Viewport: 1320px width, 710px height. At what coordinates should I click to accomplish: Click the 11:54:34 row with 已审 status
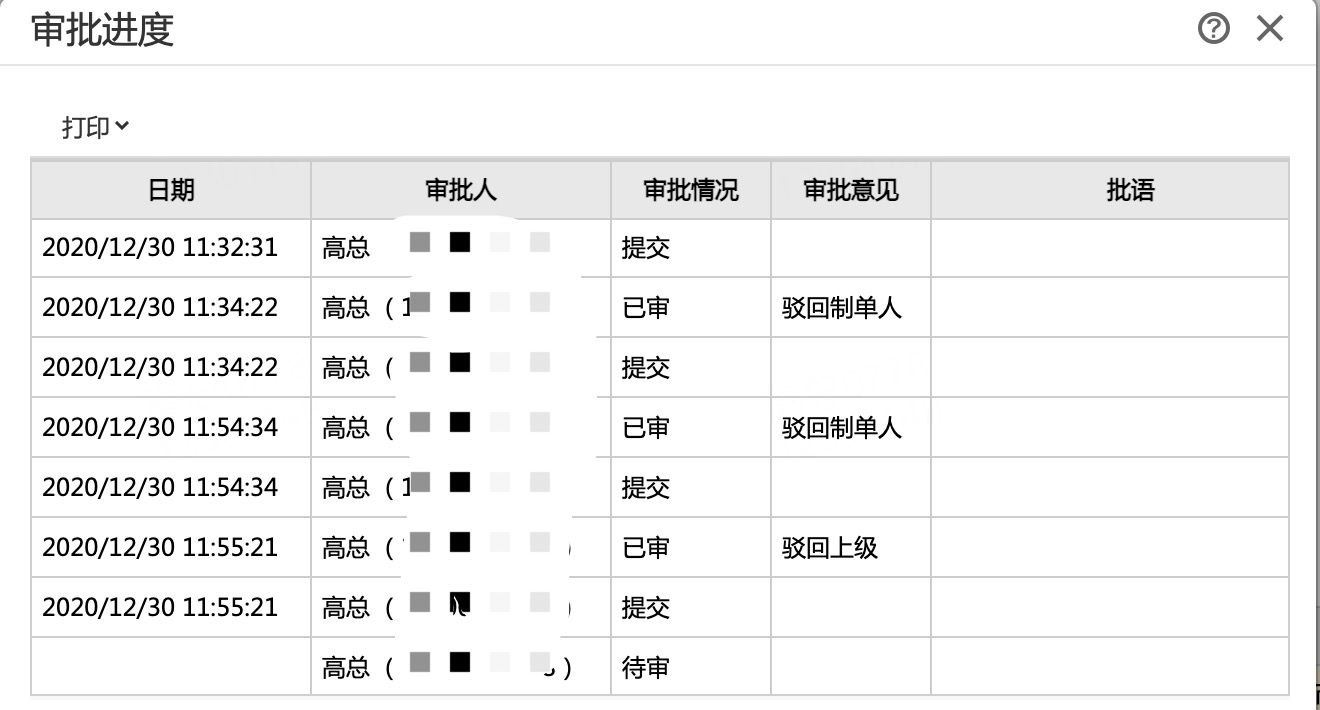[660, 428]
